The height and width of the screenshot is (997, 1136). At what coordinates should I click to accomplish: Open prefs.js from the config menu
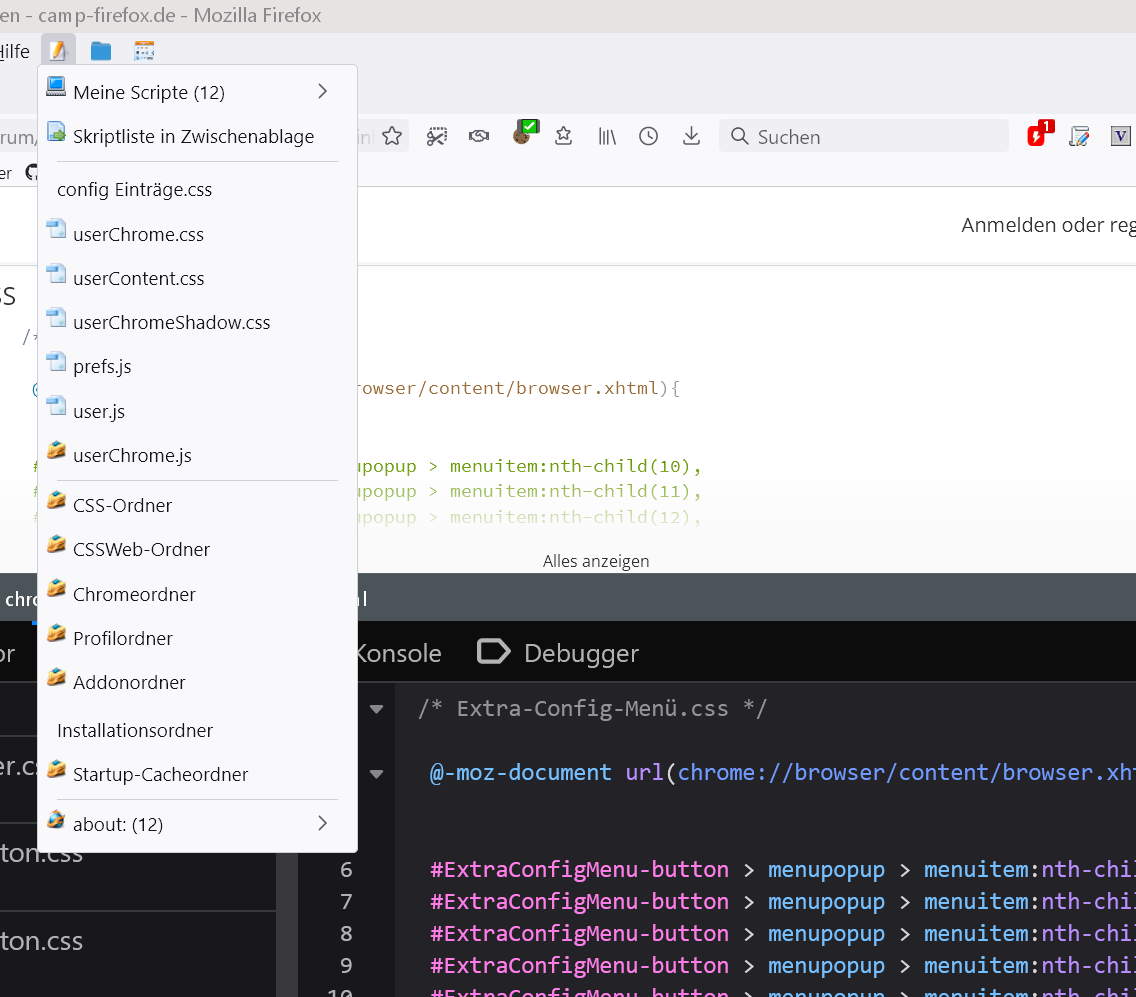102,367
